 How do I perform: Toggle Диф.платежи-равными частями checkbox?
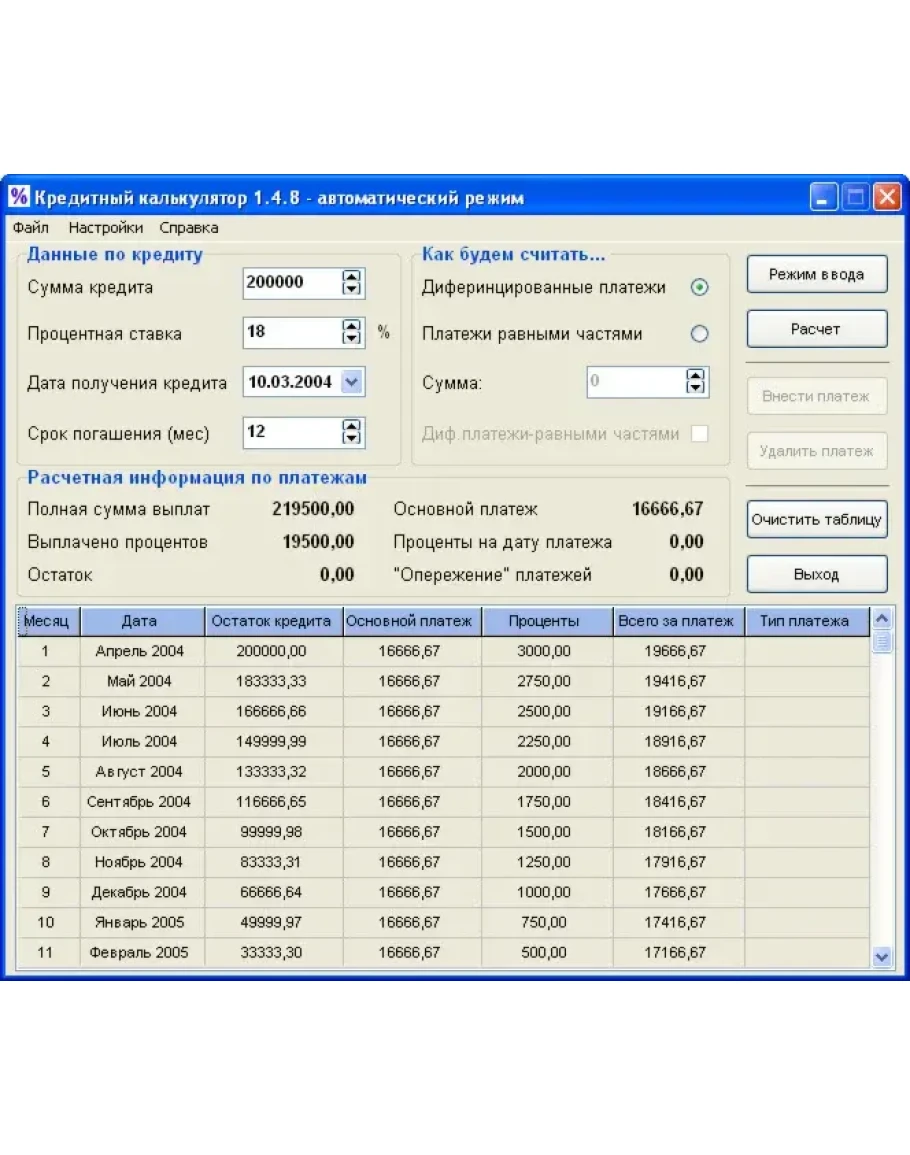click(700, 434)
